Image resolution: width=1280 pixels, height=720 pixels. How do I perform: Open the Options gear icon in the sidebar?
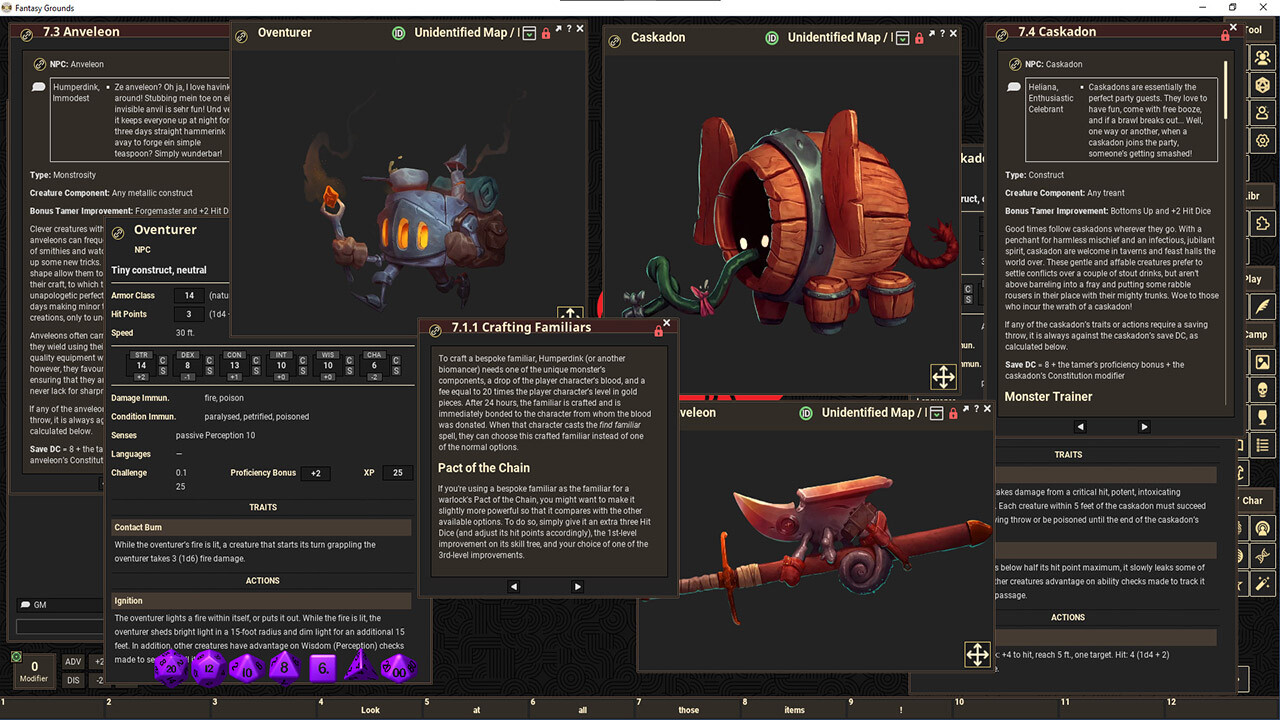click(1262, 140)
